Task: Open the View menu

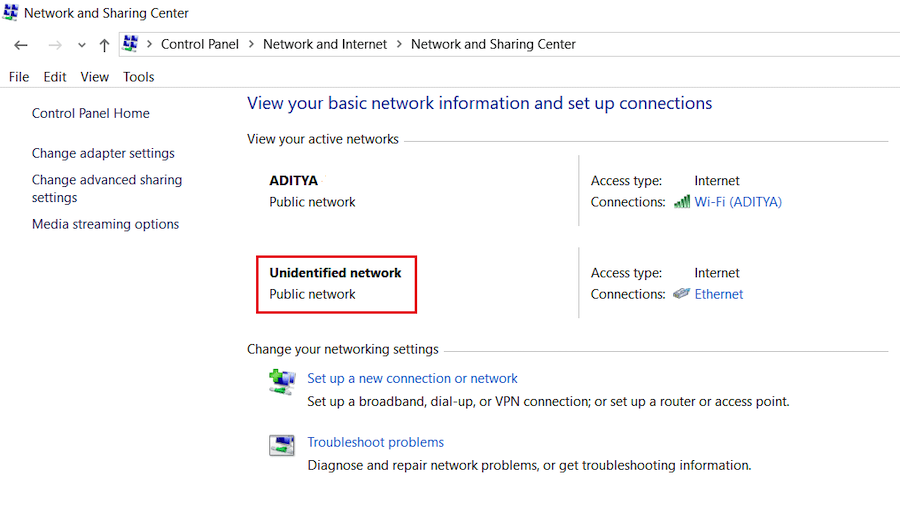Action: pos(95,77)
